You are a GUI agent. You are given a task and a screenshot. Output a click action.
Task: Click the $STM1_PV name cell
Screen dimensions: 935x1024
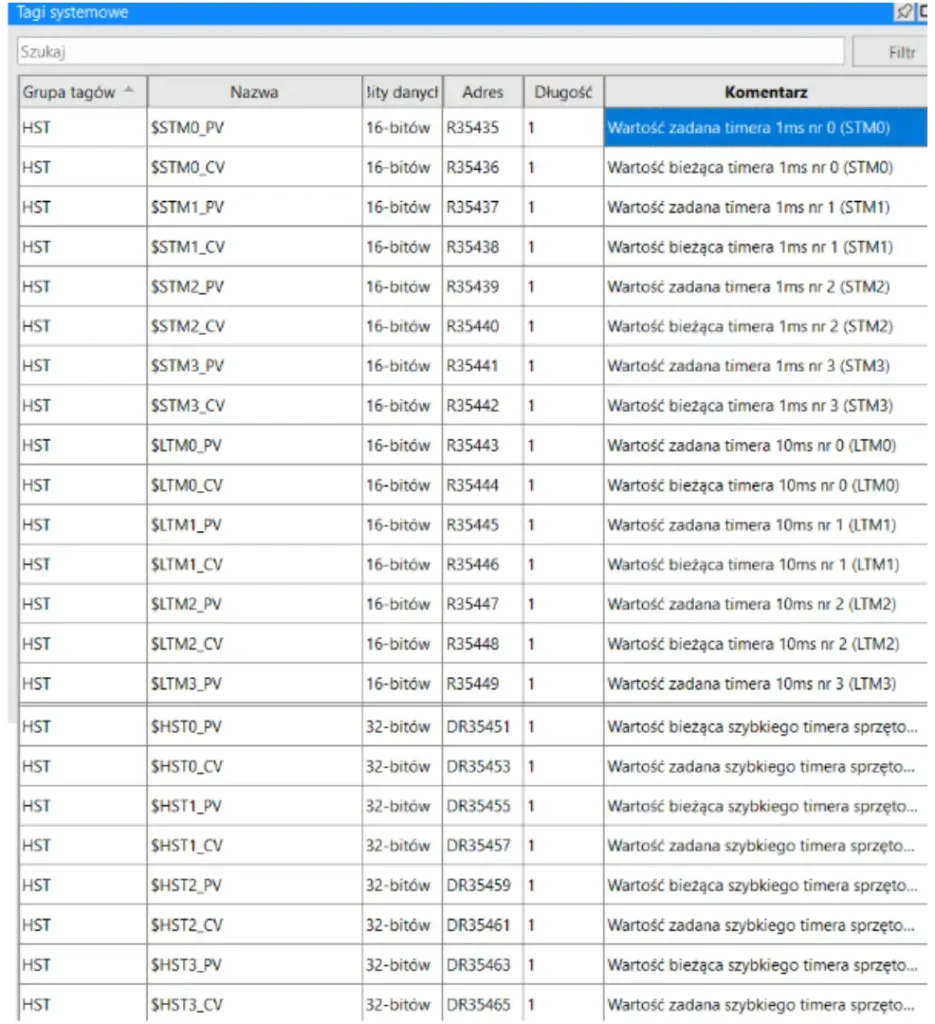255,207
